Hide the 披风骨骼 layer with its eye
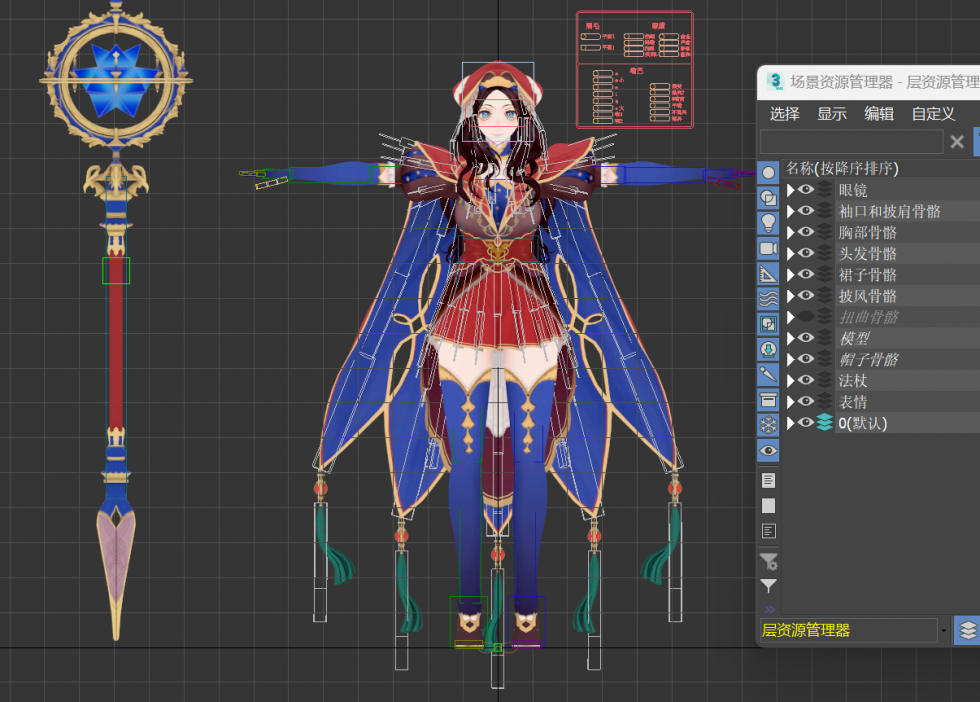 point(806,296)
